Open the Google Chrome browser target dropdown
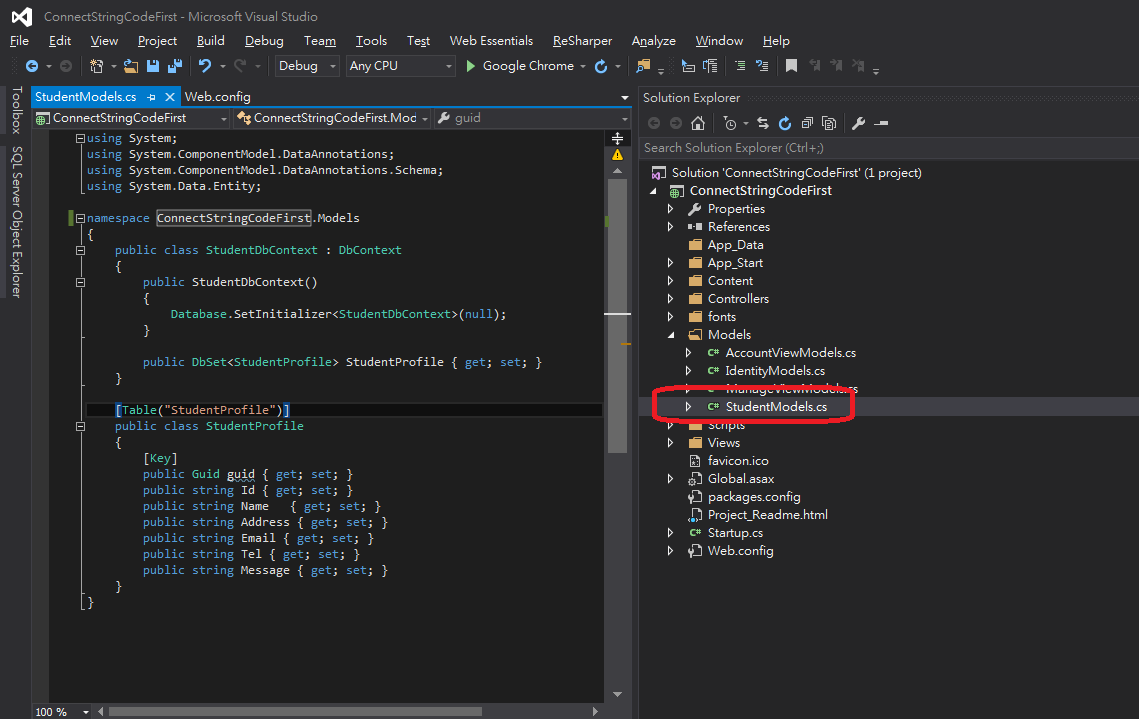This screenshot has height=719, width=1139. [x=583, y=66]
